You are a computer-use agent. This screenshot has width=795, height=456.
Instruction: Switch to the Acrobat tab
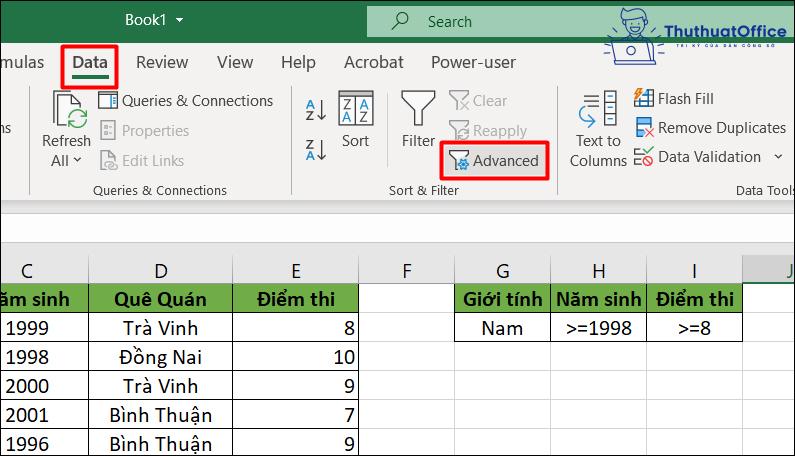point(374,62)
